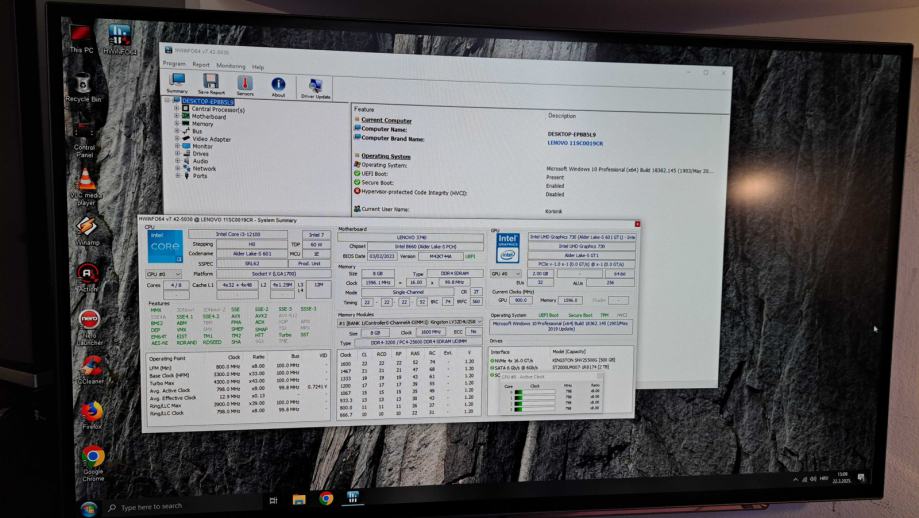The image size is (919, 518).
Task: Open the Control Panel desktop icon
Action: [x=84, y=139]
